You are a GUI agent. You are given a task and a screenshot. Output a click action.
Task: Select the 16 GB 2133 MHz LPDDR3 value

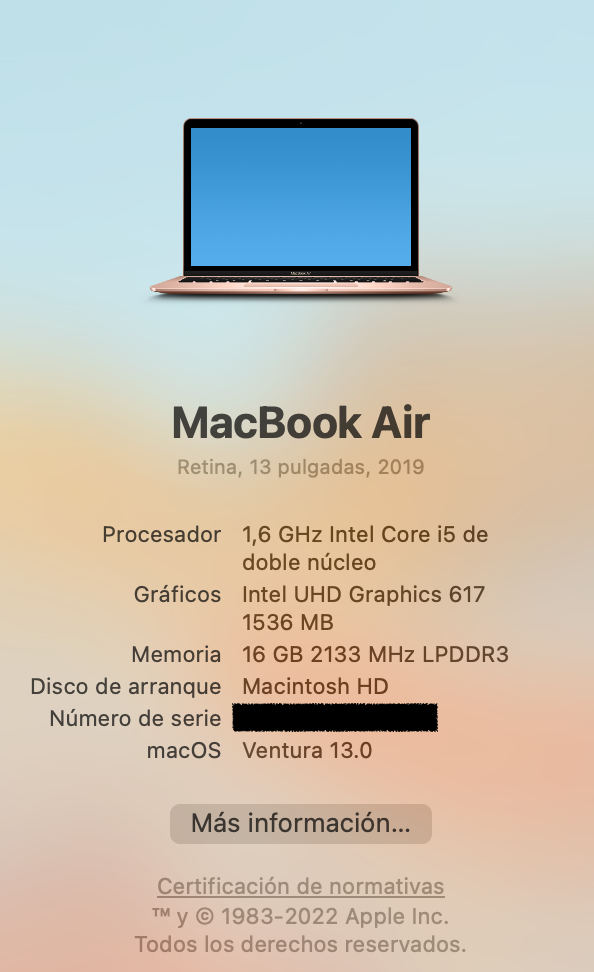tap(375, 654)
